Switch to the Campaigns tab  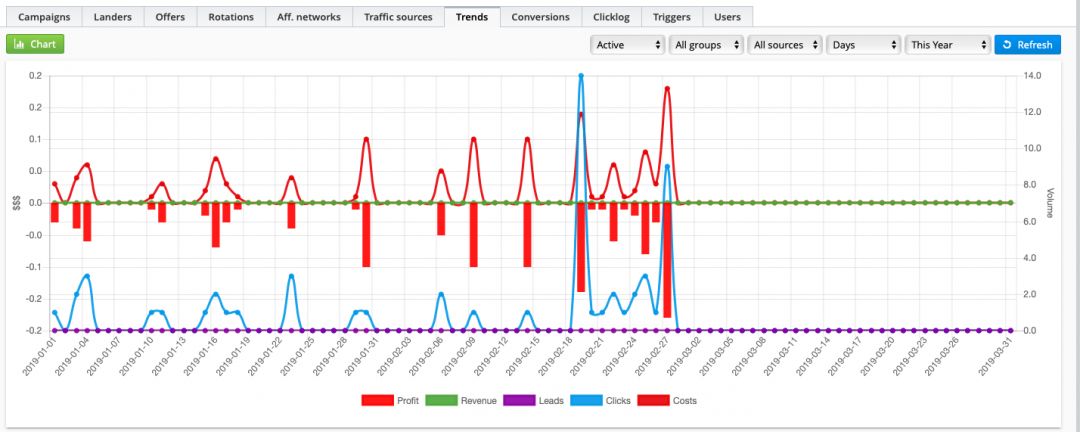(x=43, y=17)
